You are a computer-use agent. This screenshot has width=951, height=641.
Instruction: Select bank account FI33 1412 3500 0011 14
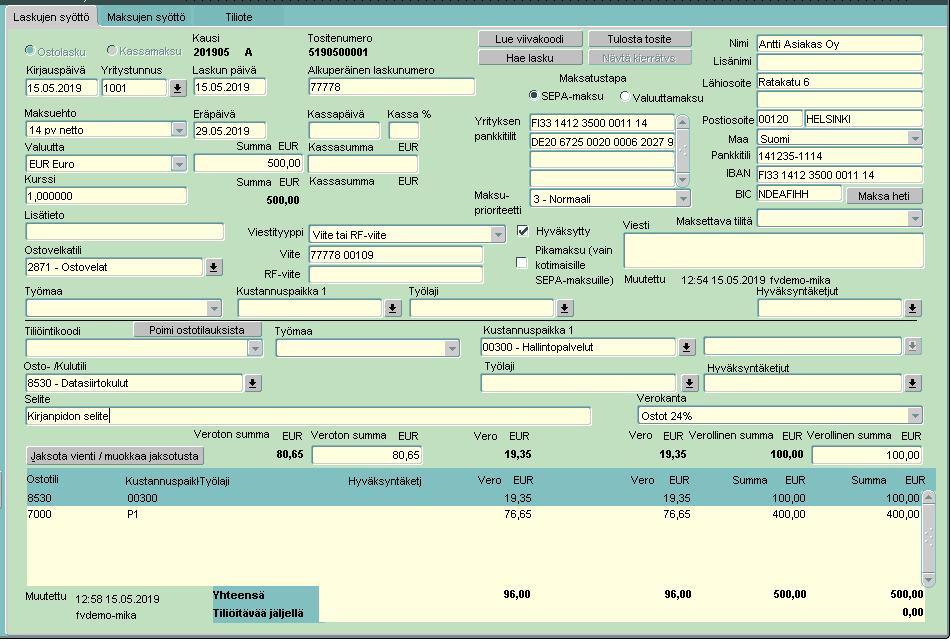pyautogui.click(x=602, y=123)
